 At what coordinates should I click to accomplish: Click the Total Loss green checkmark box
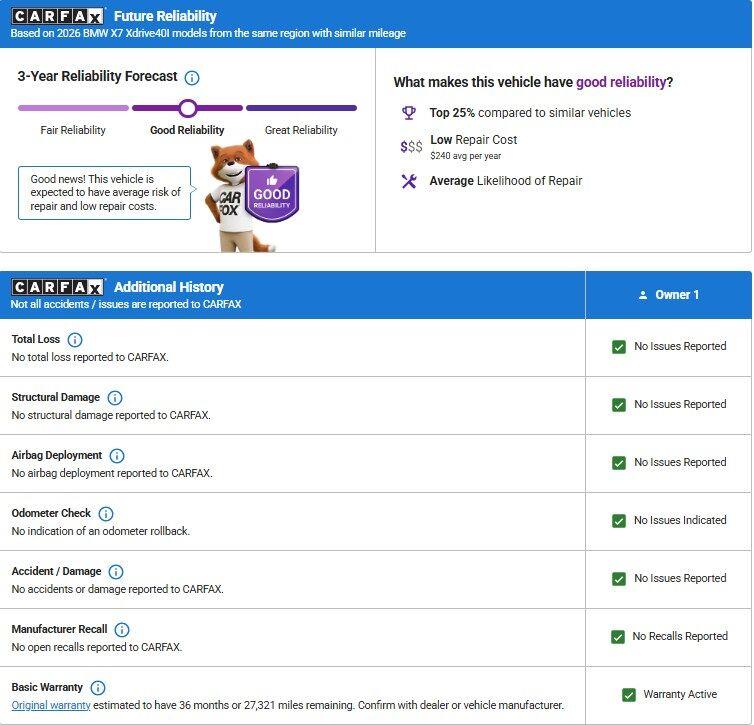click(619, 347)
